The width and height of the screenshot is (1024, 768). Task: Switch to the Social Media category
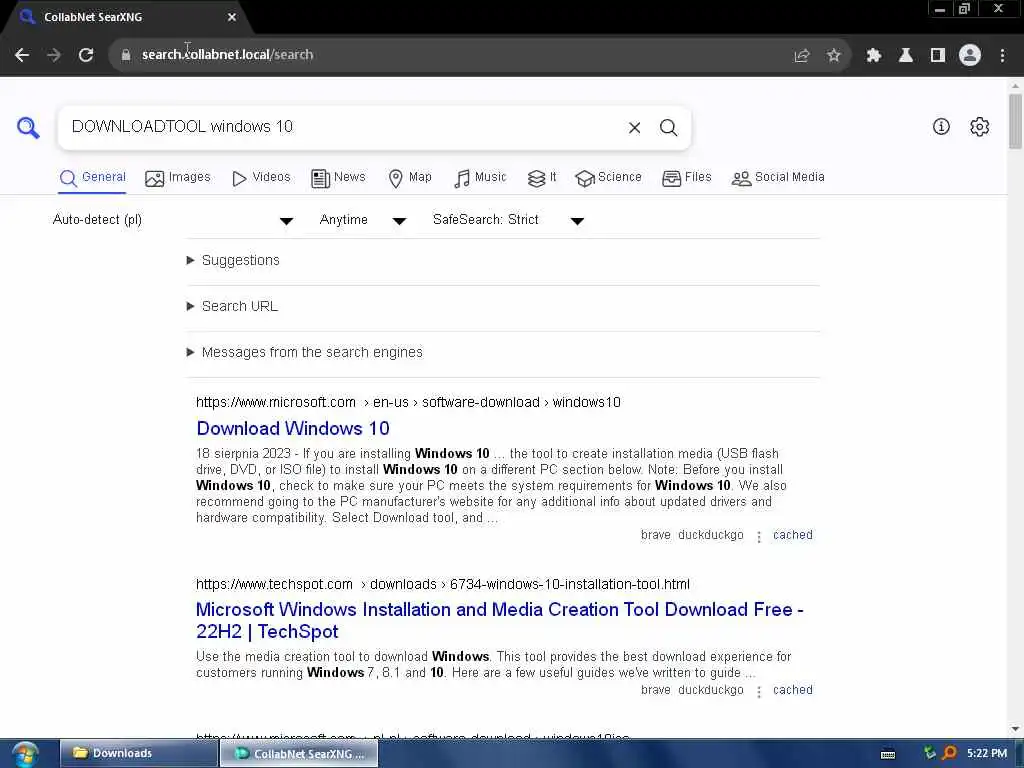coord(778,178)
